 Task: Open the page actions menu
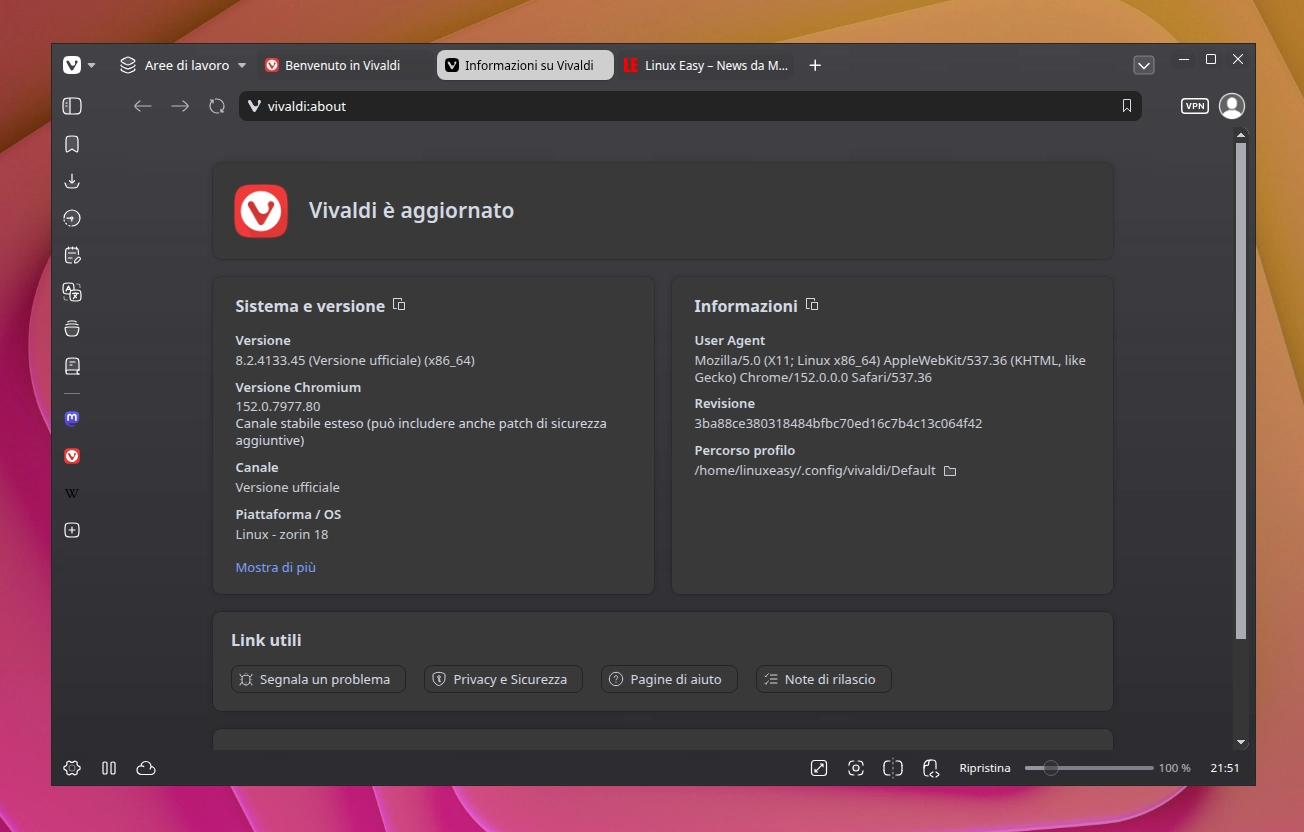pyautogui.click(x=931, y=768)
